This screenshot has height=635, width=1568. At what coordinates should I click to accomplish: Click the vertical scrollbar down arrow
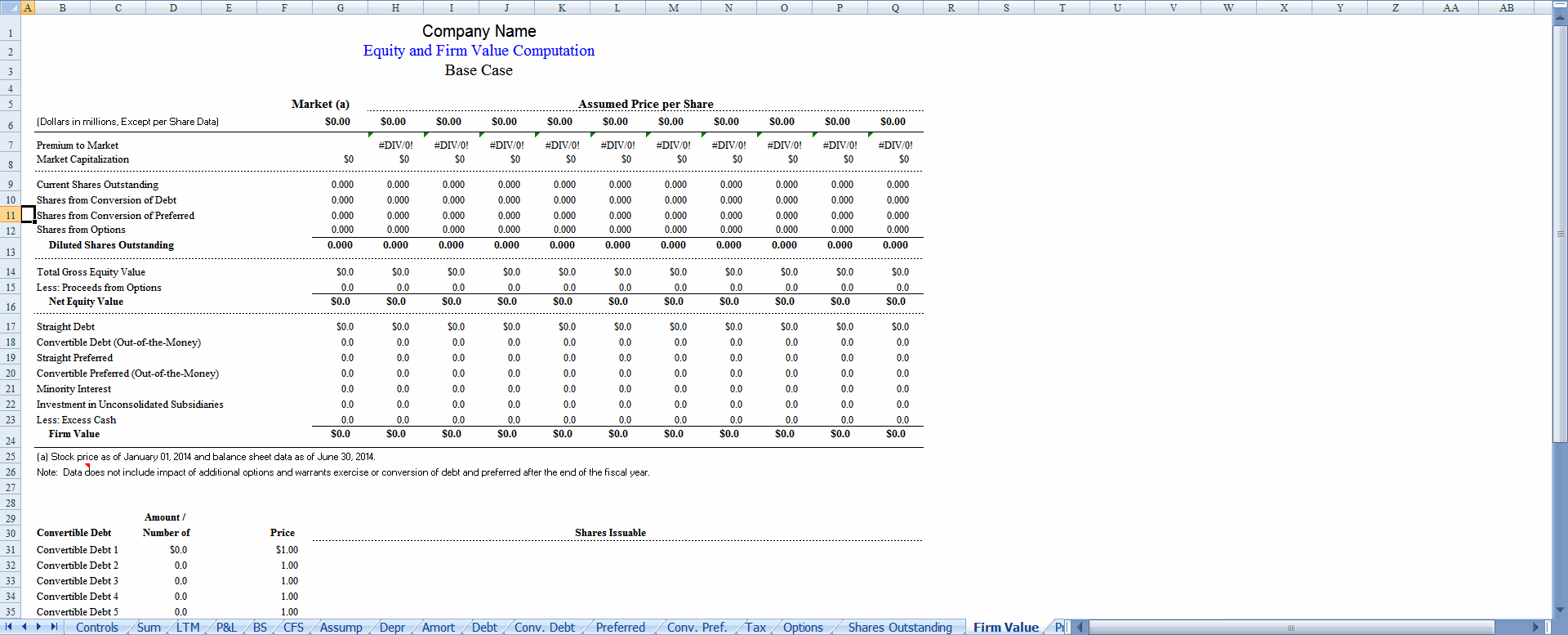click(1560, 610)
